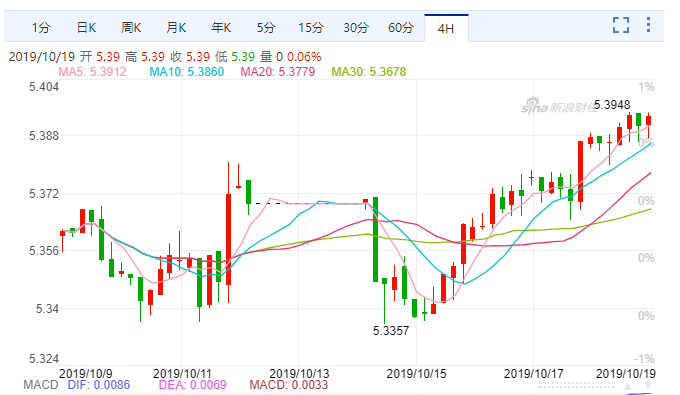Viewport: 680px width, 395px height.
Task: Click the MACD indicator label
Action: pyautogui.click(x=41, y=385)
